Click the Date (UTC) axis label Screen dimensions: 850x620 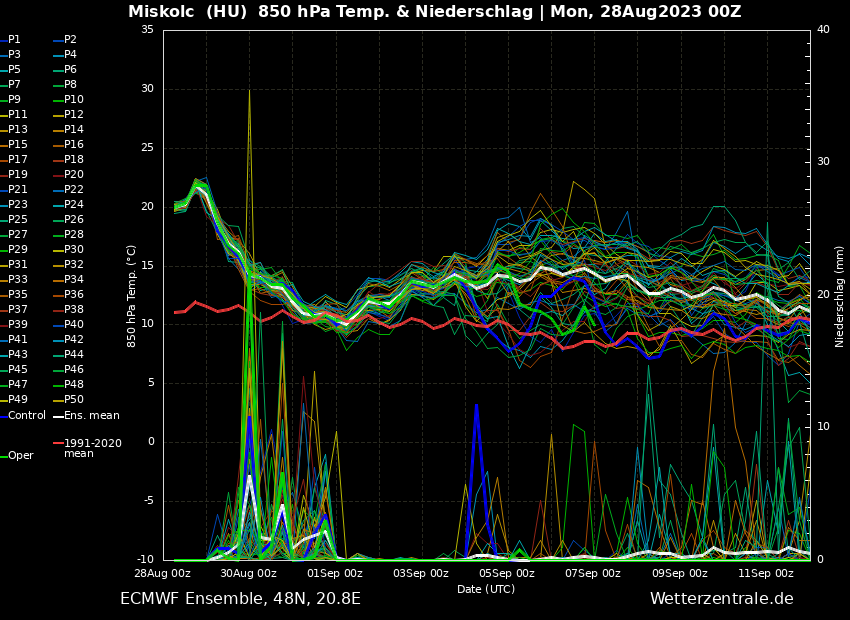pos(486,589)
